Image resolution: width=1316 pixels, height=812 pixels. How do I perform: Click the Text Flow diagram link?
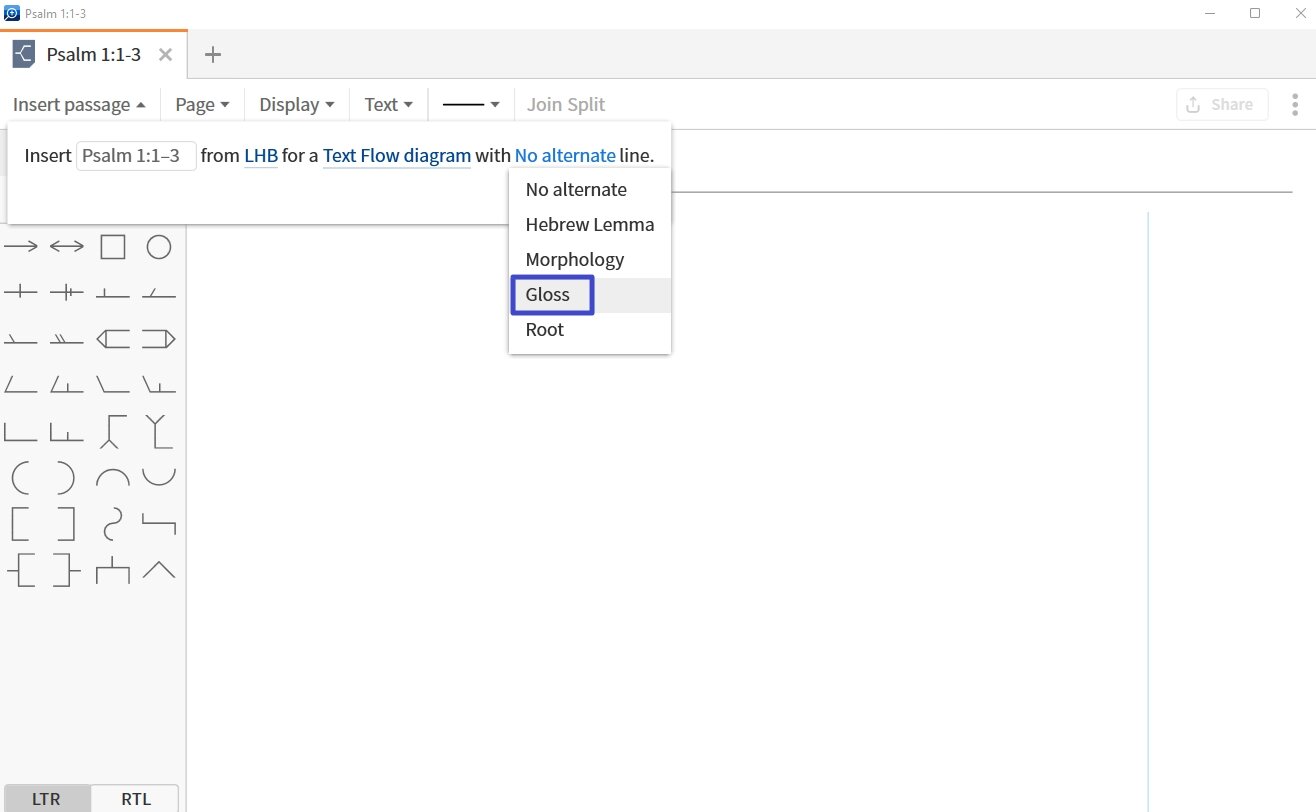[396, 156]
